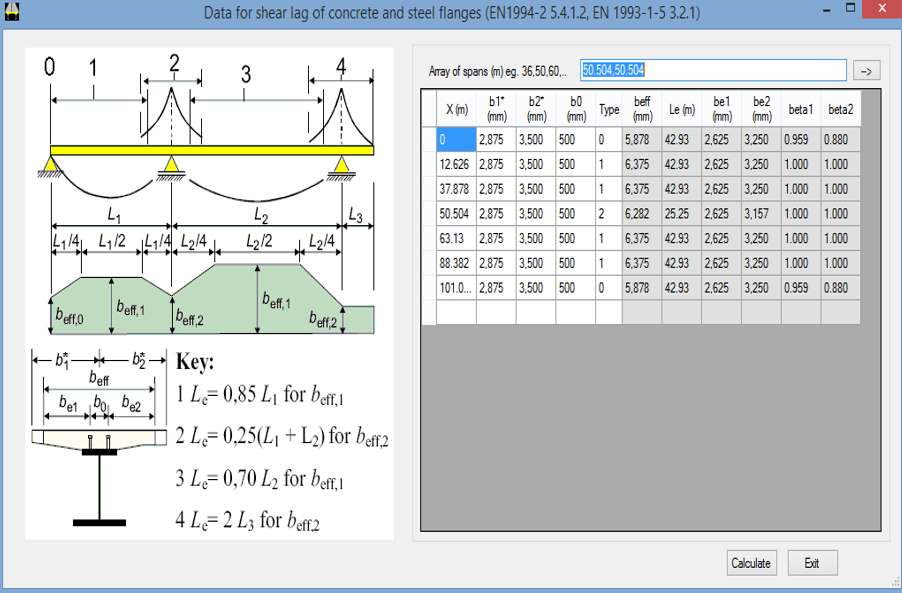This screenshot has height=593, width=902.
Task: Click the empty X cell in last row
Action: tap(456, 312)
